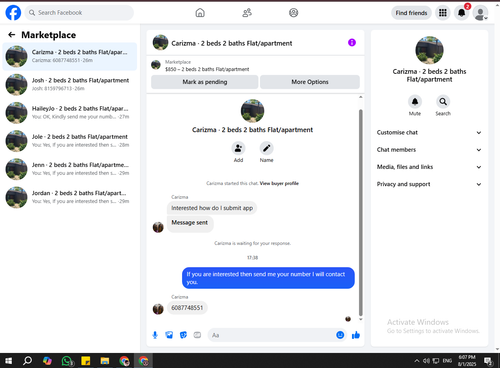Open the emoji picker in message box
Screen dimensions: 500x368
[340, 335]
